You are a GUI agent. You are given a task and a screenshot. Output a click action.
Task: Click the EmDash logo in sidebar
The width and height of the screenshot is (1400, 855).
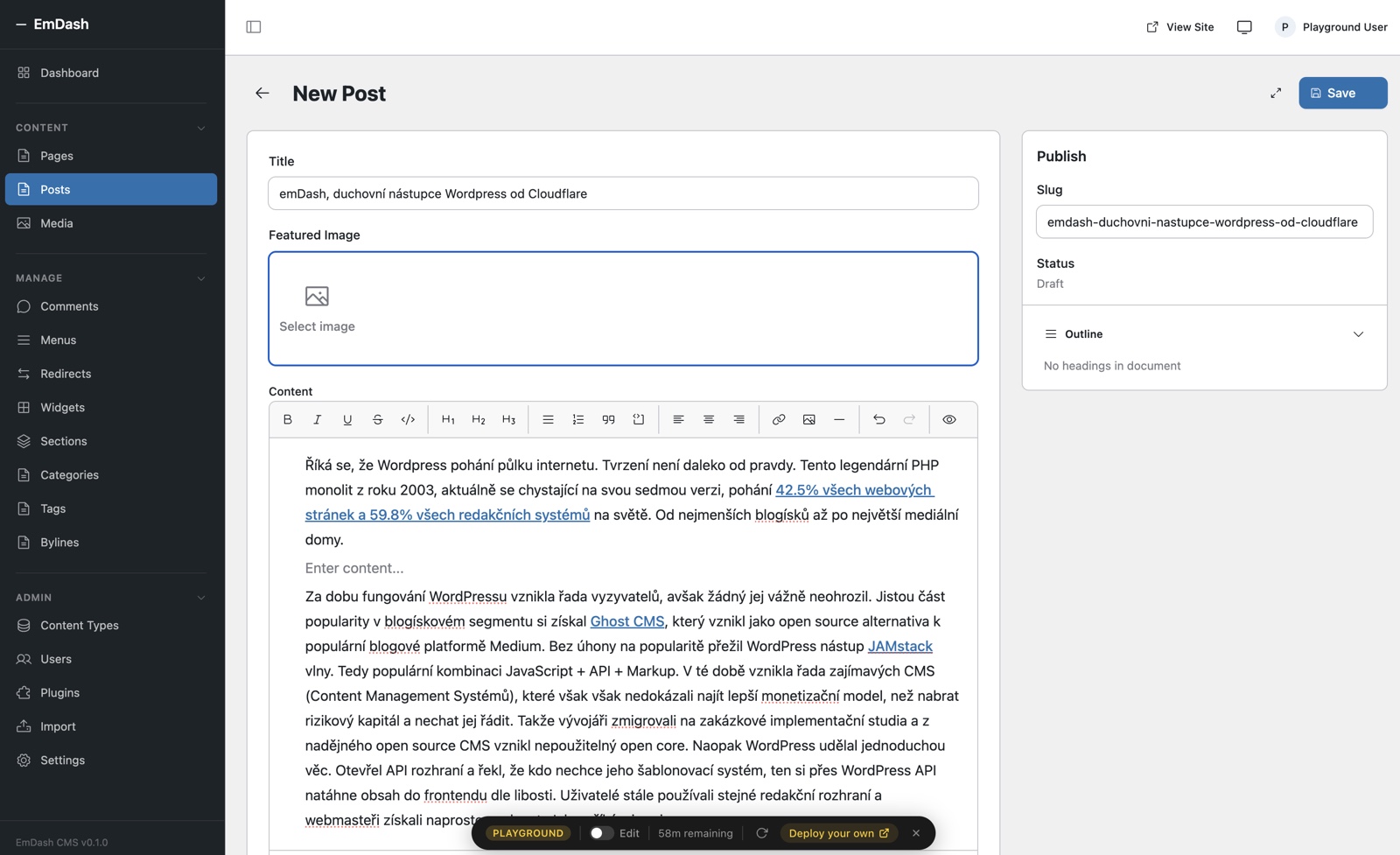tap(52, 25)
